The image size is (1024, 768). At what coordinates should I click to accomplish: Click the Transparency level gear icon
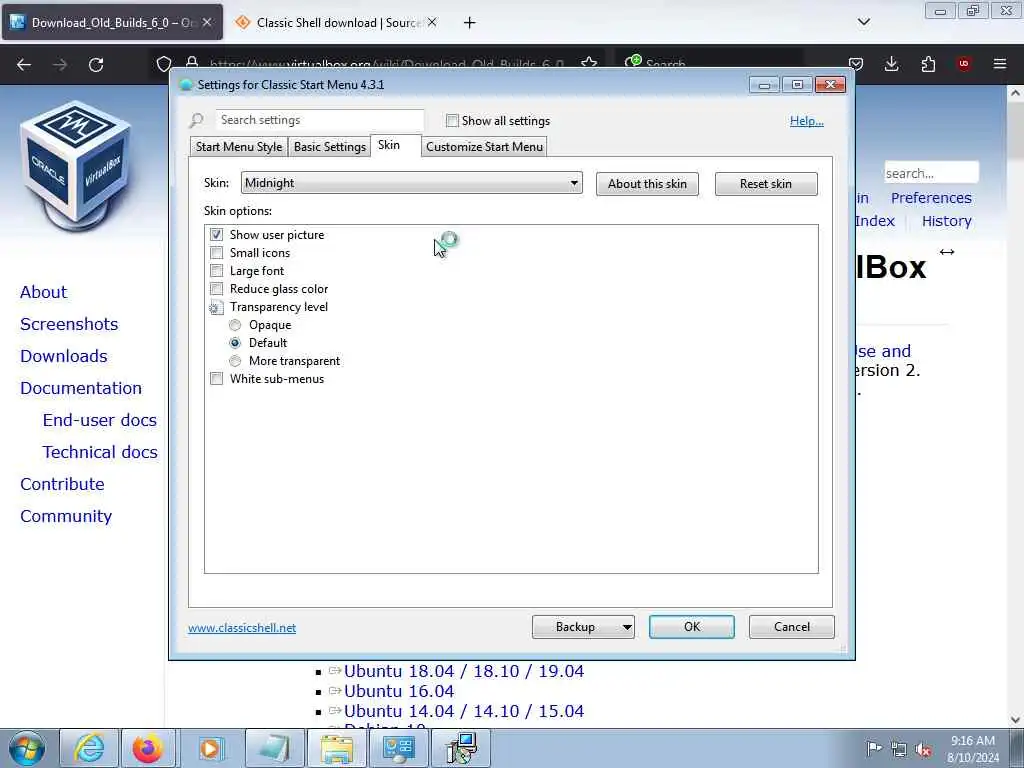tap(216, 307)
